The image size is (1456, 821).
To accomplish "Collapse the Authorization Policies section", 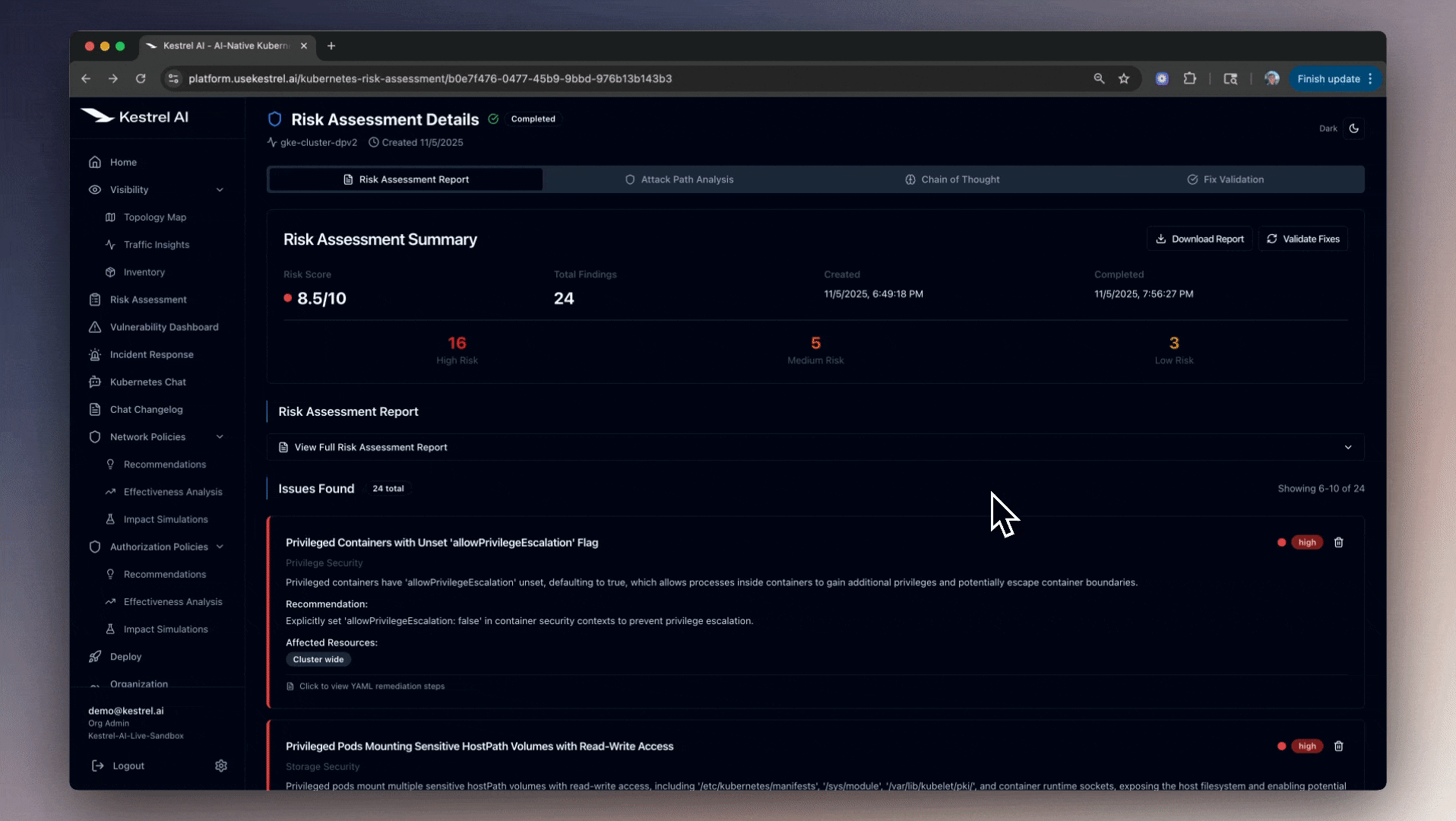I will pyautogui.click(x=220, y=547).
